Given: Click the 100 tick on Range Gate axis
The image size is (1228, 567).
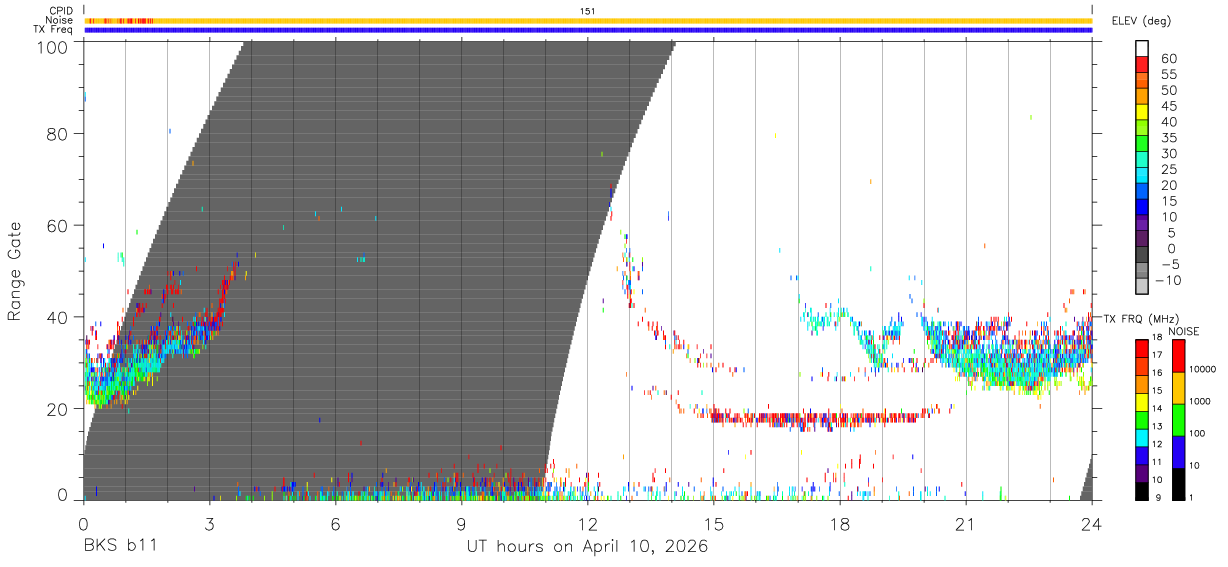Looking at the screenshot, I should click(x=53, y=47).
